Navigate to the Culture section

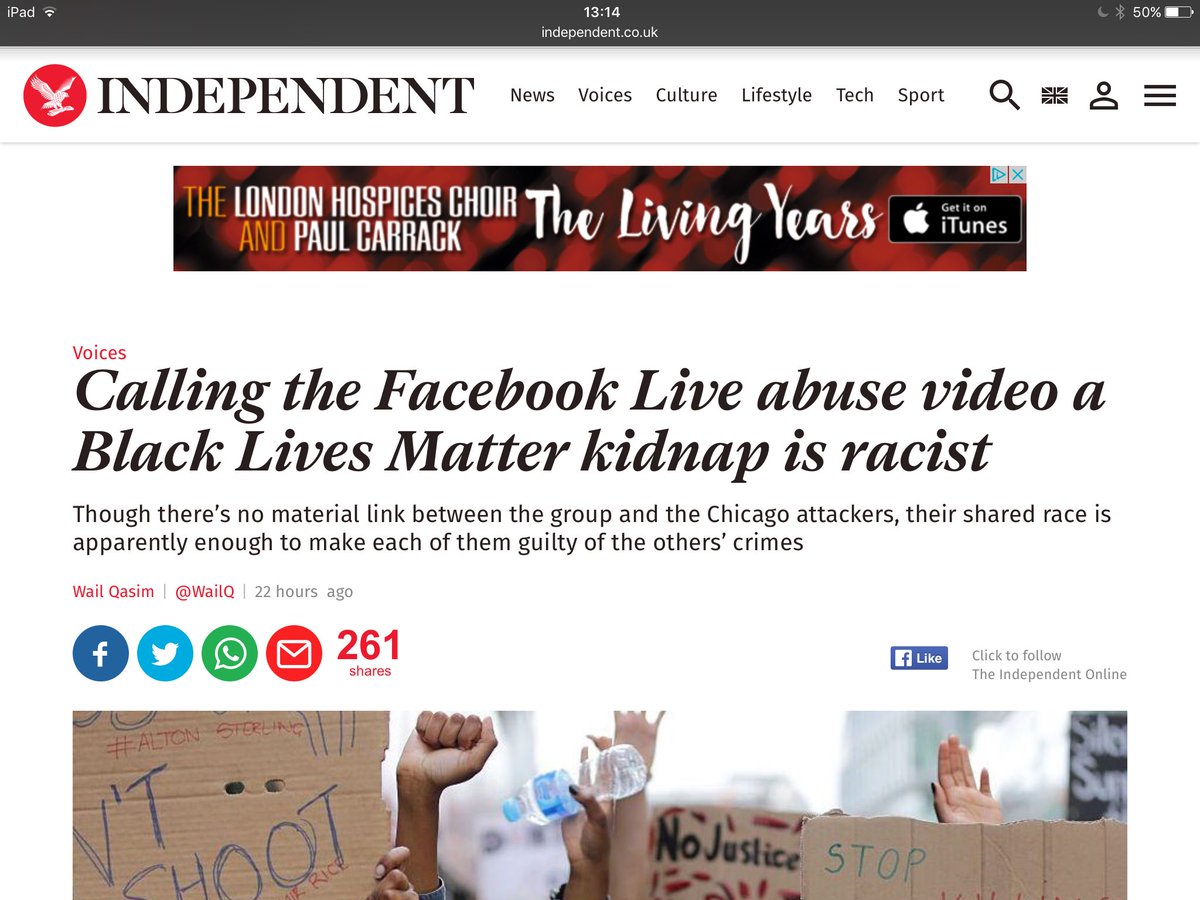686,95
